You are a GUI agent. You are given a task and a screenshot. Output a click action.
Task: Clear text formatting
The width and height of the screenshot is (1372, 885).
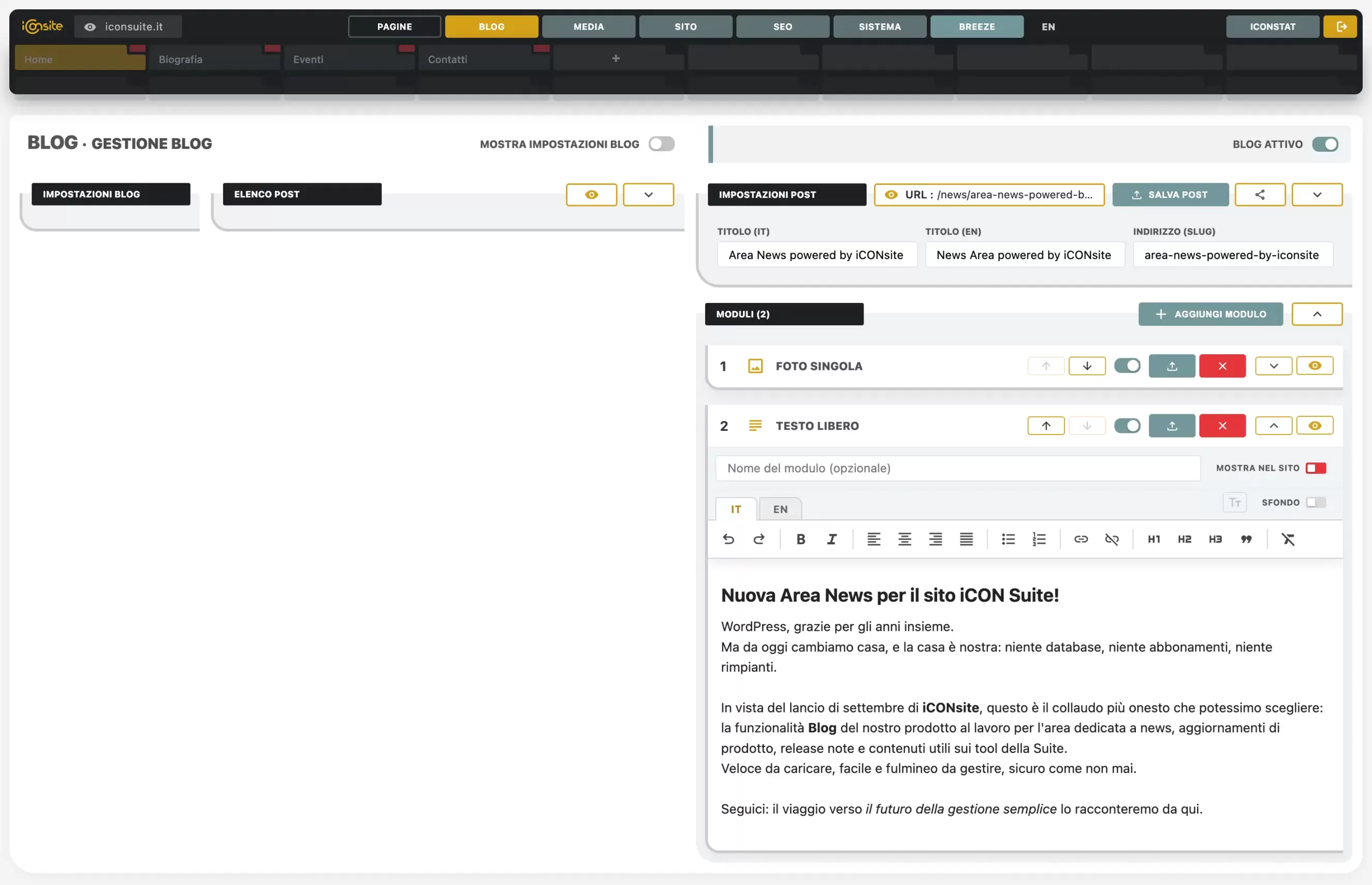[1288, 539]
